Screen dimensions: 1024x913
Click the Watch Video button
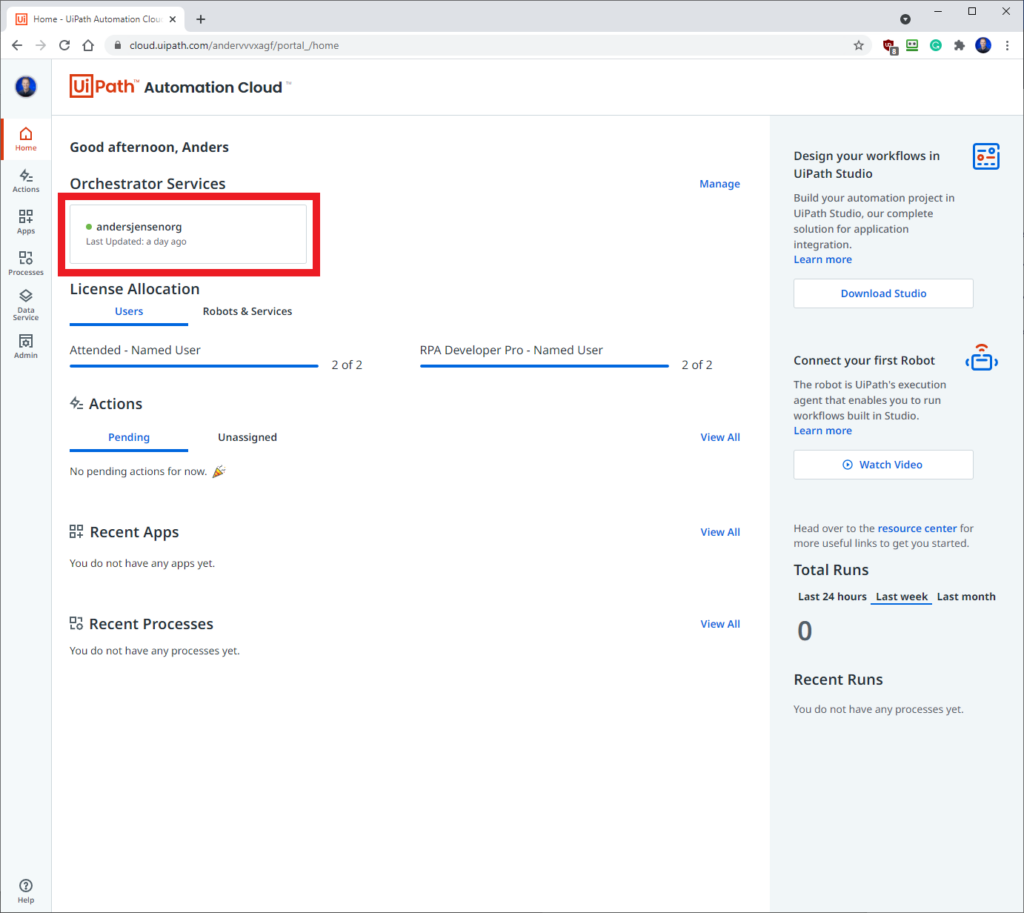point(883,464)
